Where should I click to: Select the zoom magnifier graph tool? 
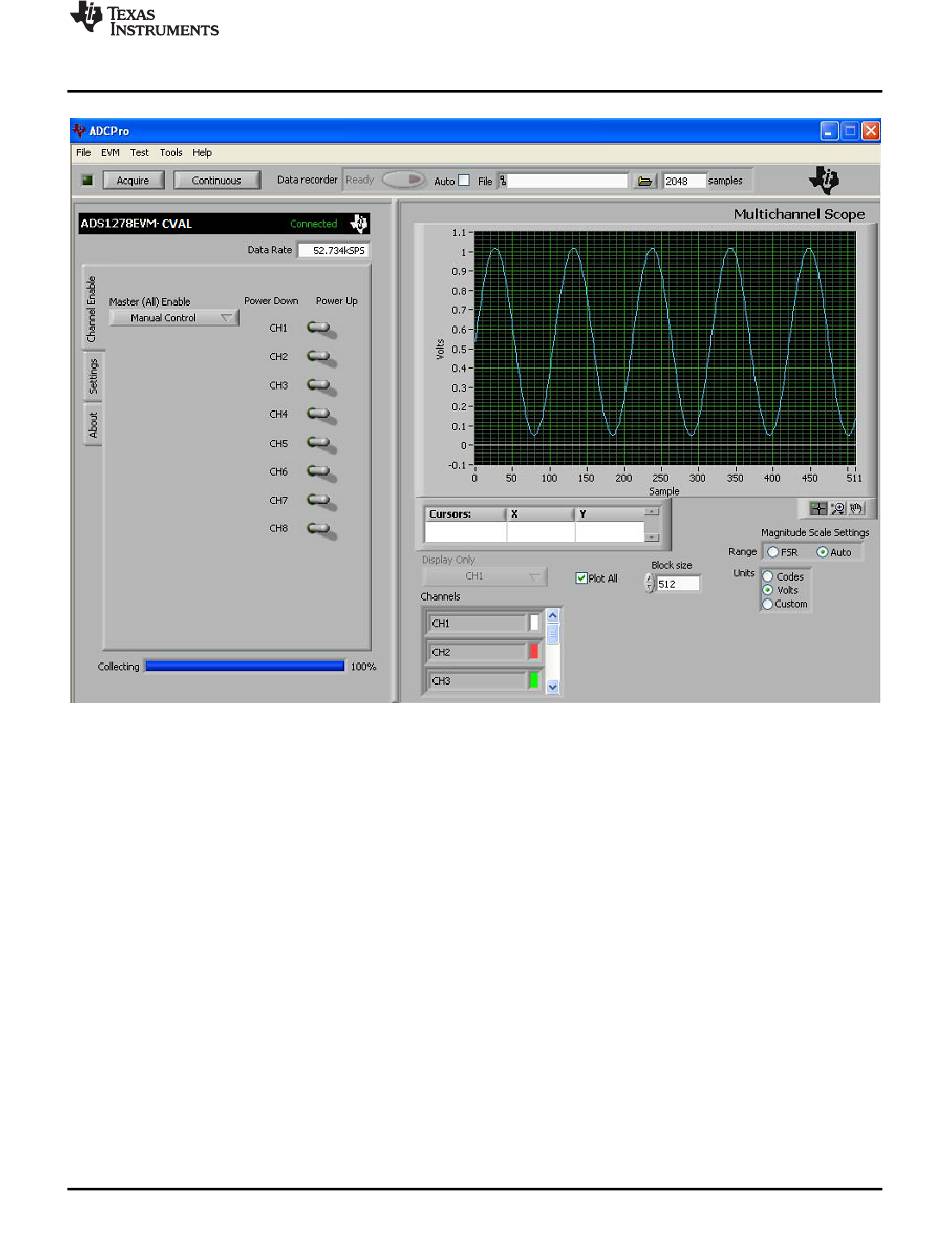pyautogui.click(x=838, y=508)
